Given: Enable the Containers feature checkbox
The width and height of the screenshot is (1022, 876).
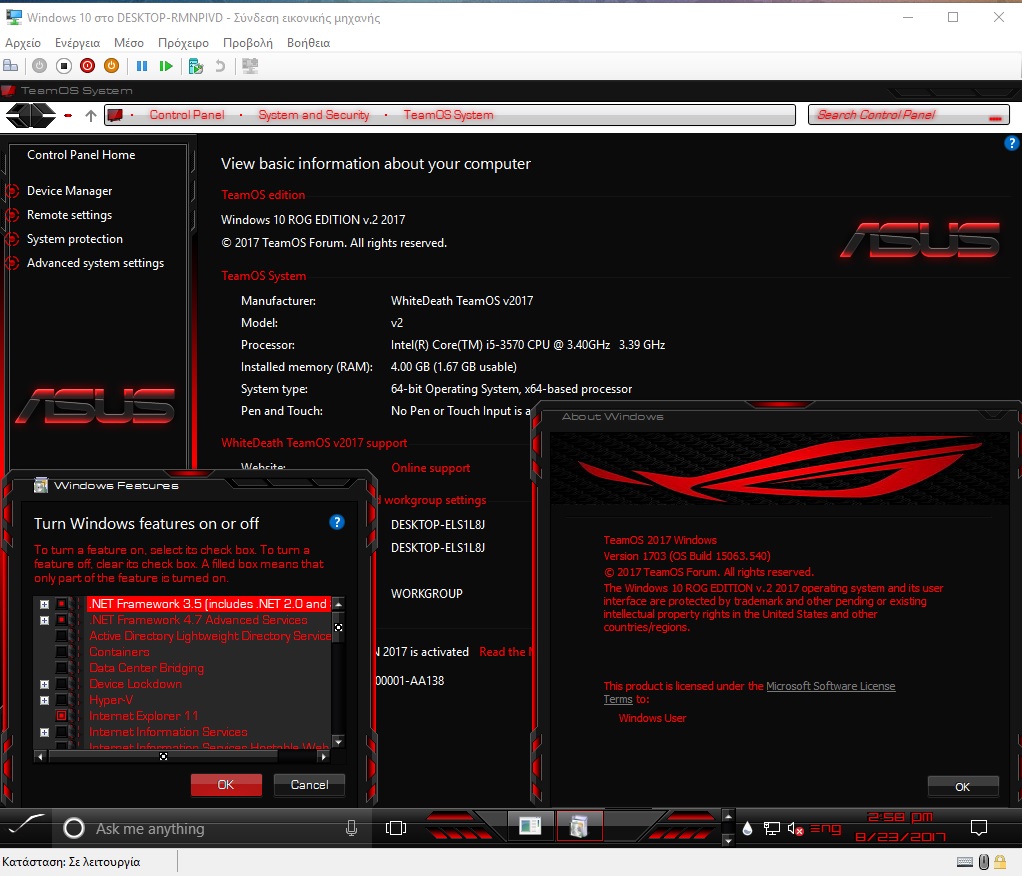Looking at the screenshot, I should pyautogui.click(x=61, y=652).
